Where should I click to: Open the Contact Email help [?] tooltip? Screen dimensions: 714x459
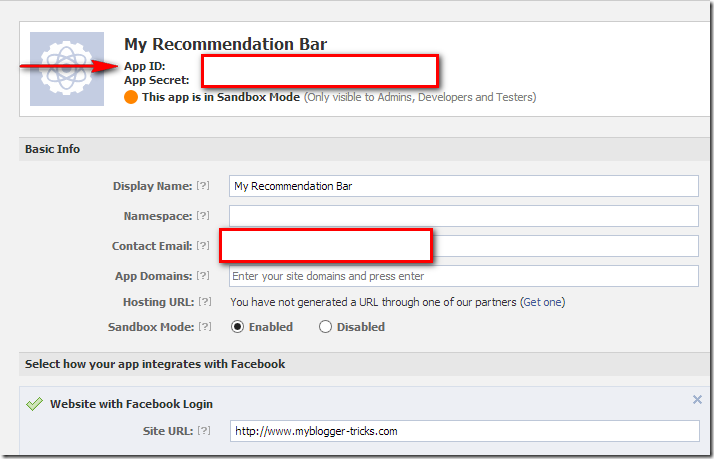(203, 246)
